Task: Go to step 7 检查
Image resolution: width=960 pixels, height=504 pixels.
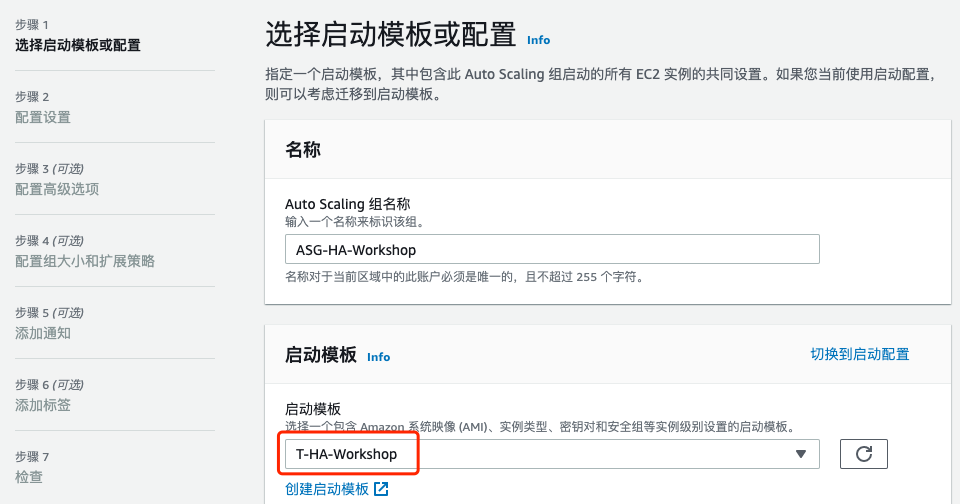Action: coord(29,477)
